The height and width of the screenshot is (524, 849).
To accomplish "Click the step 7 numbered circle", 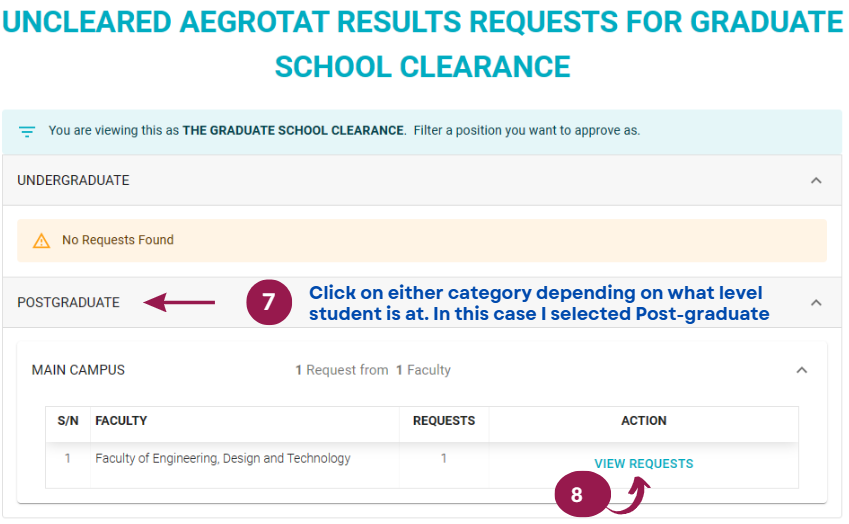I will coord(269,302).
